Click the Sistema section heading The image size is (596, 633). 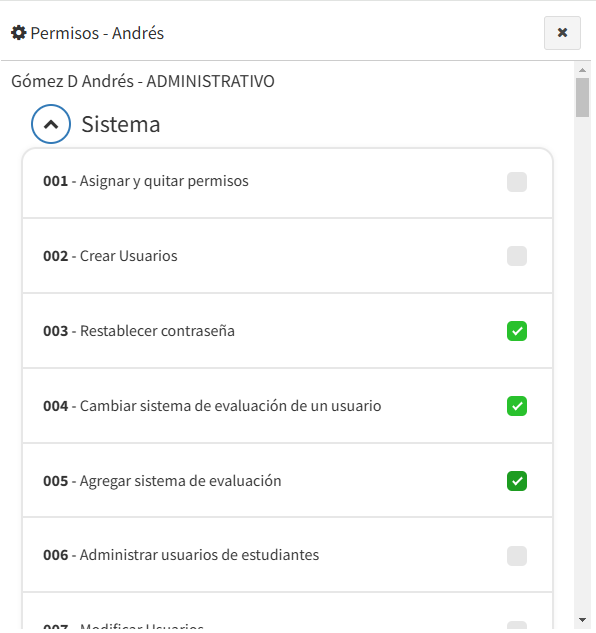tap(121, 124)
